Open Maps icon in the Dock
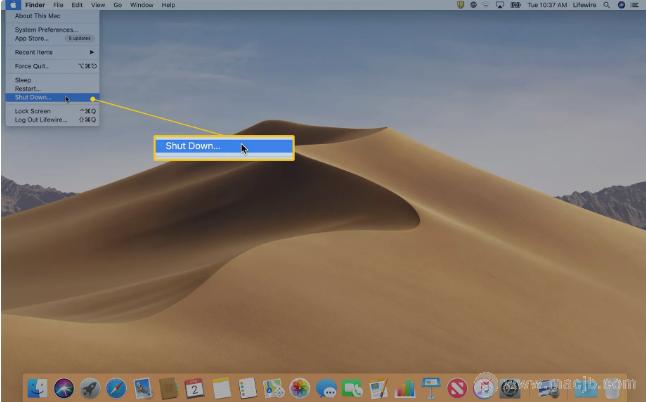This screenshot has height=402, width=646. click(x=274, y=388)
